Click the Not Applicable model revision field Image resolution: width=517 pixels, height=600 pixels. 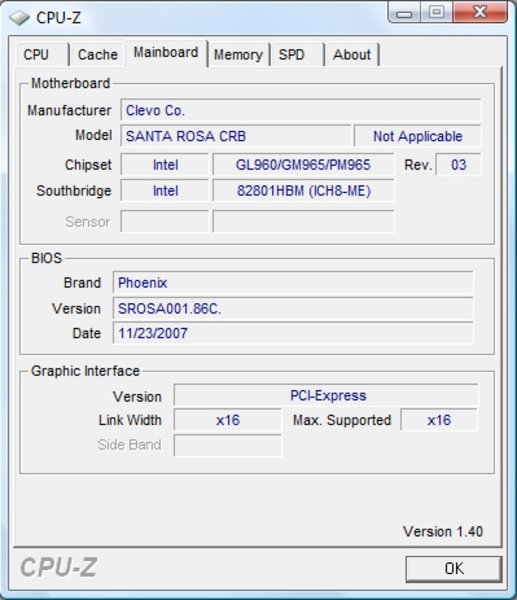418,136
